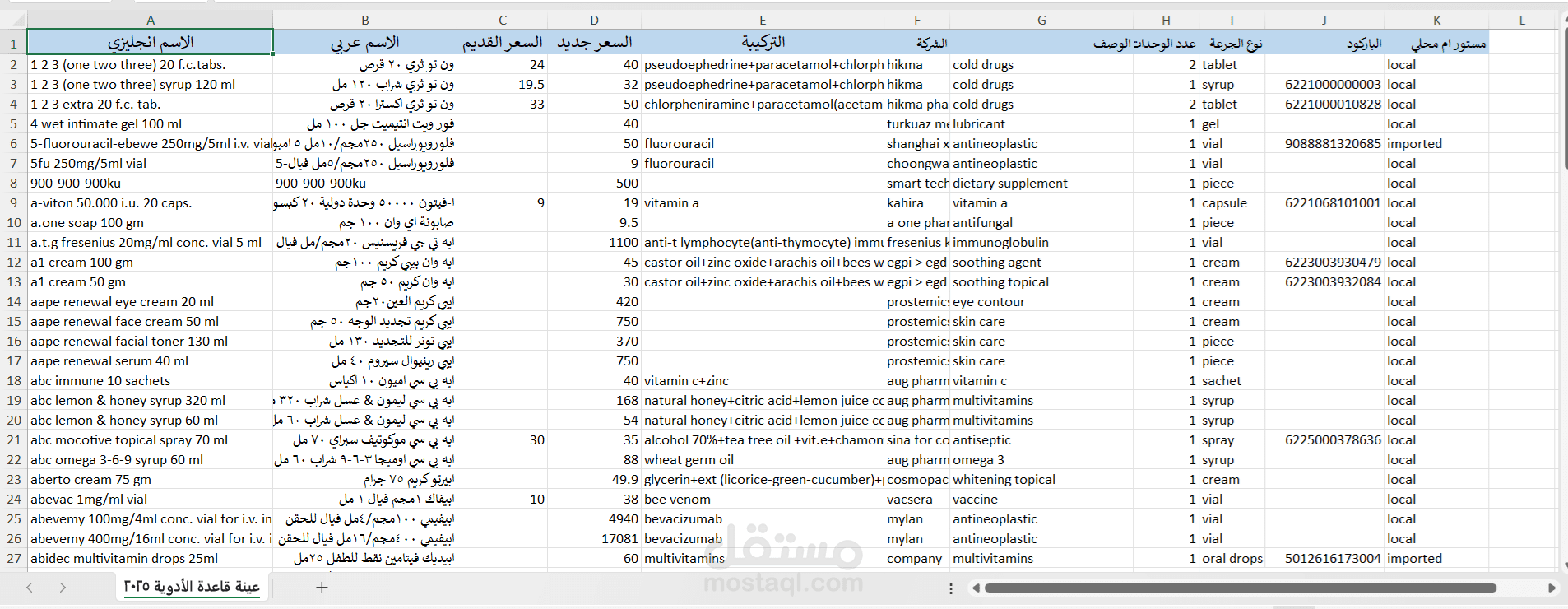The image size is (1568, 609).
Task: Click header cell 'نوع الجرعة'
Action: 1232,42
